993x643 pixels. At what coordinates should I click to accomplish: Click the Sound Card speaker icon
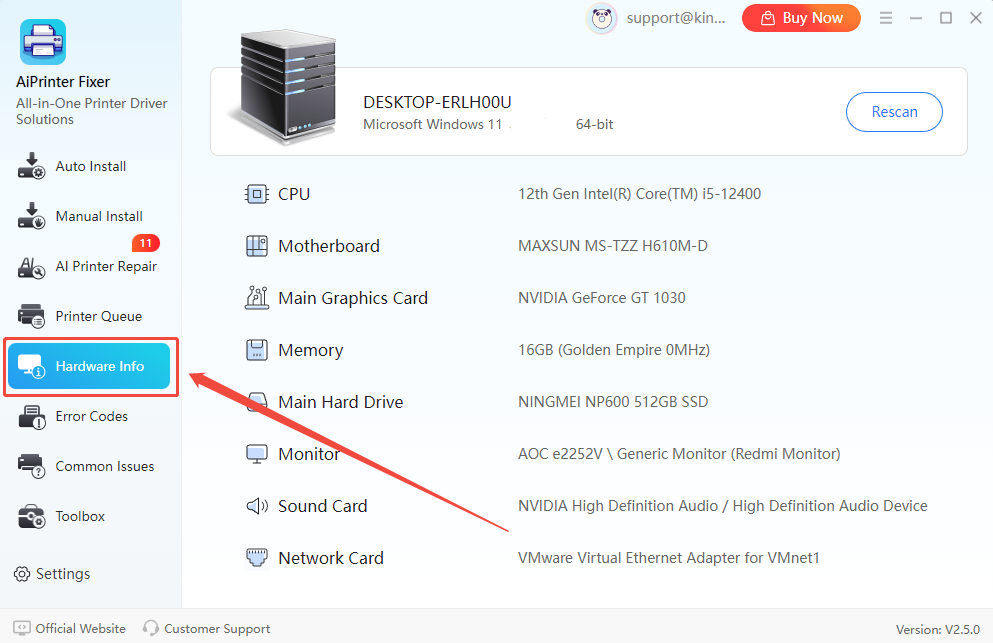pos(257,506)
